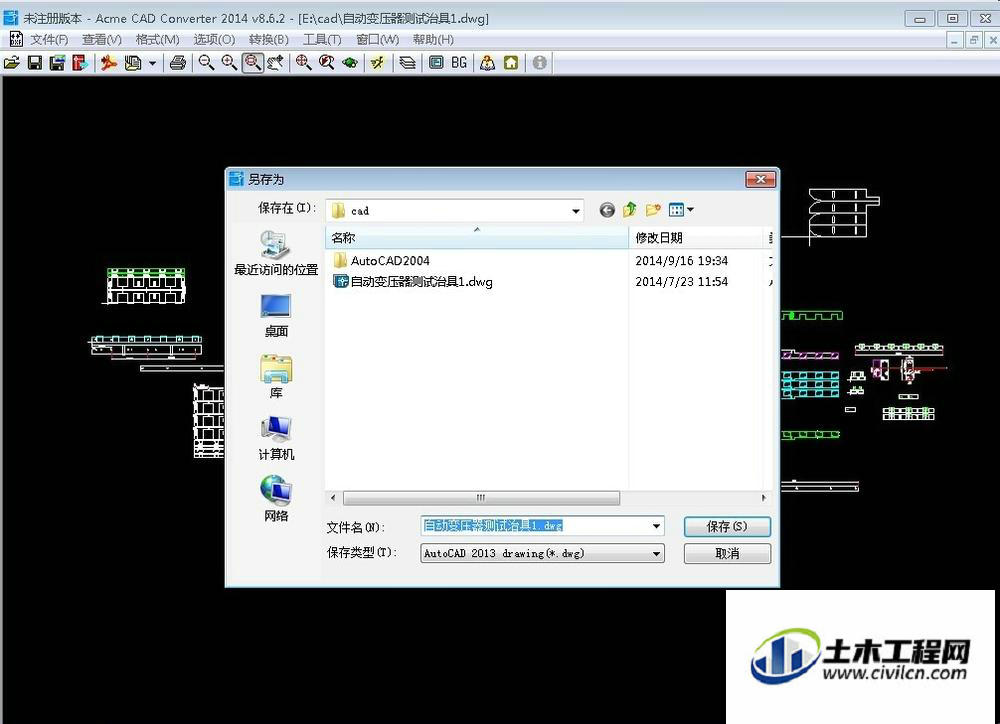Viewport: 1000px width, 724px height.
Task: Select file 自动变压器测试治具1.dwg in the list
Action: coord(413,281)
